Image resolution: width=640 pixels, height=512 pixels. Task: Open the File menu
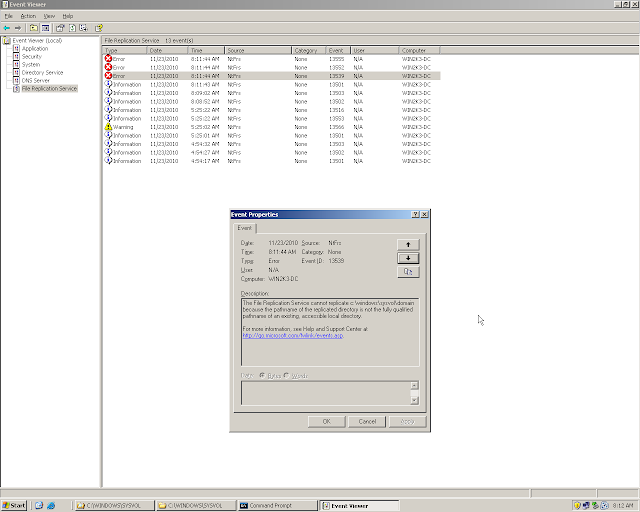[9, 16]
